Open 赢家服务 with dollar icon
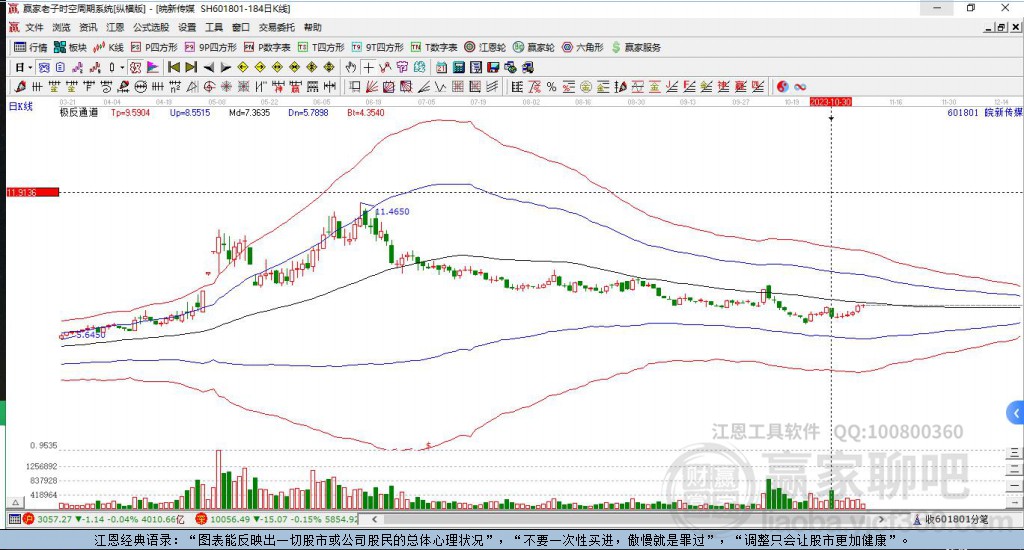This screenshot has width=1024, height=550. 635,47
